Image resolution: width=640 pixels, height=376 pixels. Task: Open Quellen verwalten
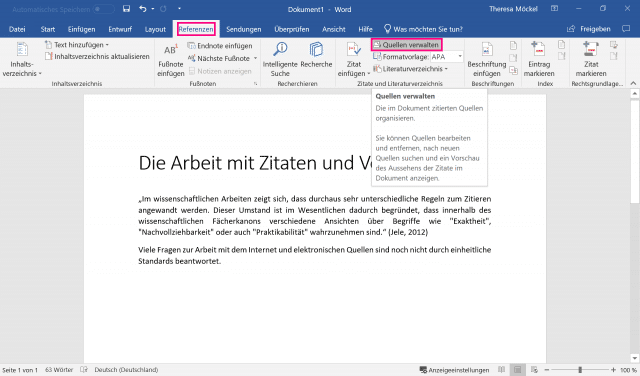(x=406, y=44)
